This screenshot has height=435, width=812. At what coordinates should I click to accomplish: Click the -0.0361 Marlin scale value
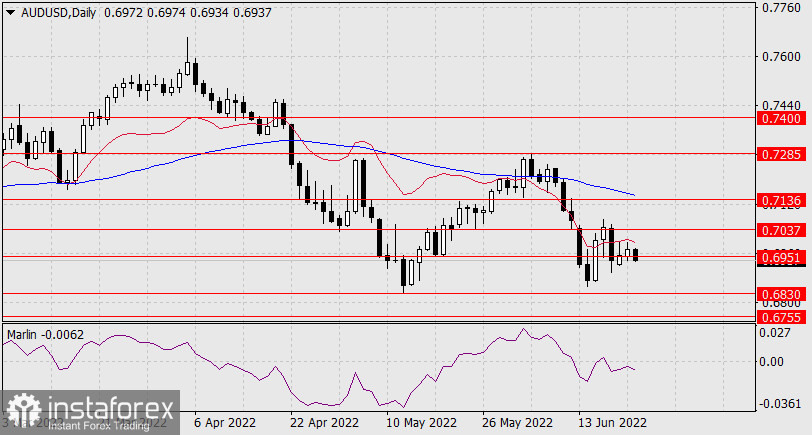coord(778,404)
